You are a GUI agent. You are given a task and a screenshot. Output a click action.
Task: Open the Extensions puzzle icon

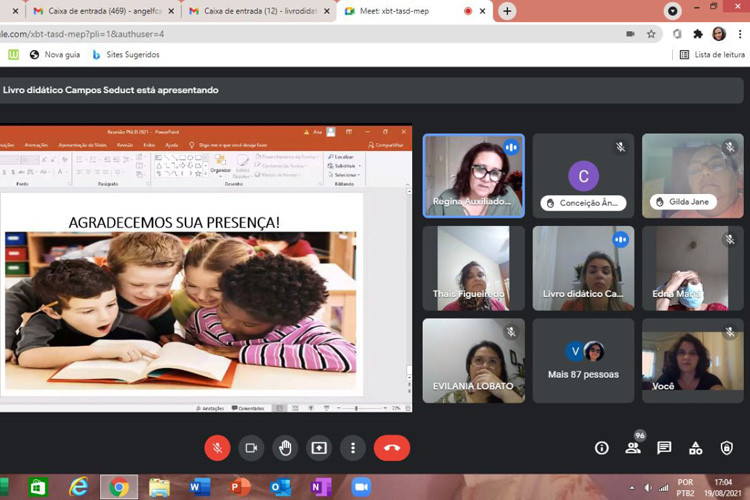pyautogui.click(x=698, y=34)
